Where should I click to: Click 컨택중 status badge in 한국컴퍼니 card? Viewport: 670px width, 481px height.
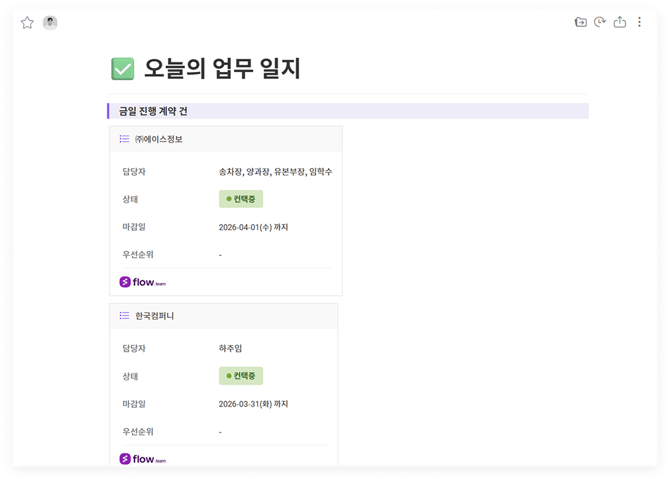pos(241,376)
